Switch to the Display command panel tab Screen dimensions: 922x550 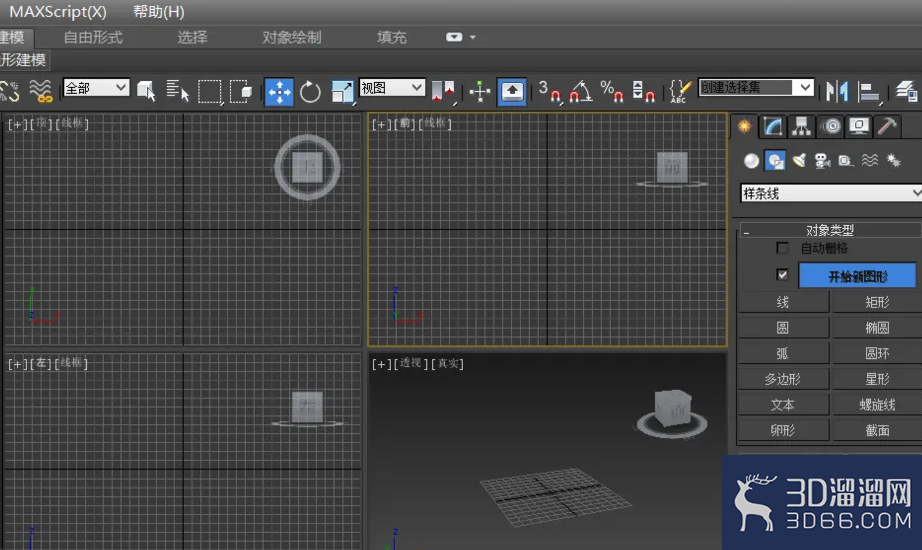859,126
